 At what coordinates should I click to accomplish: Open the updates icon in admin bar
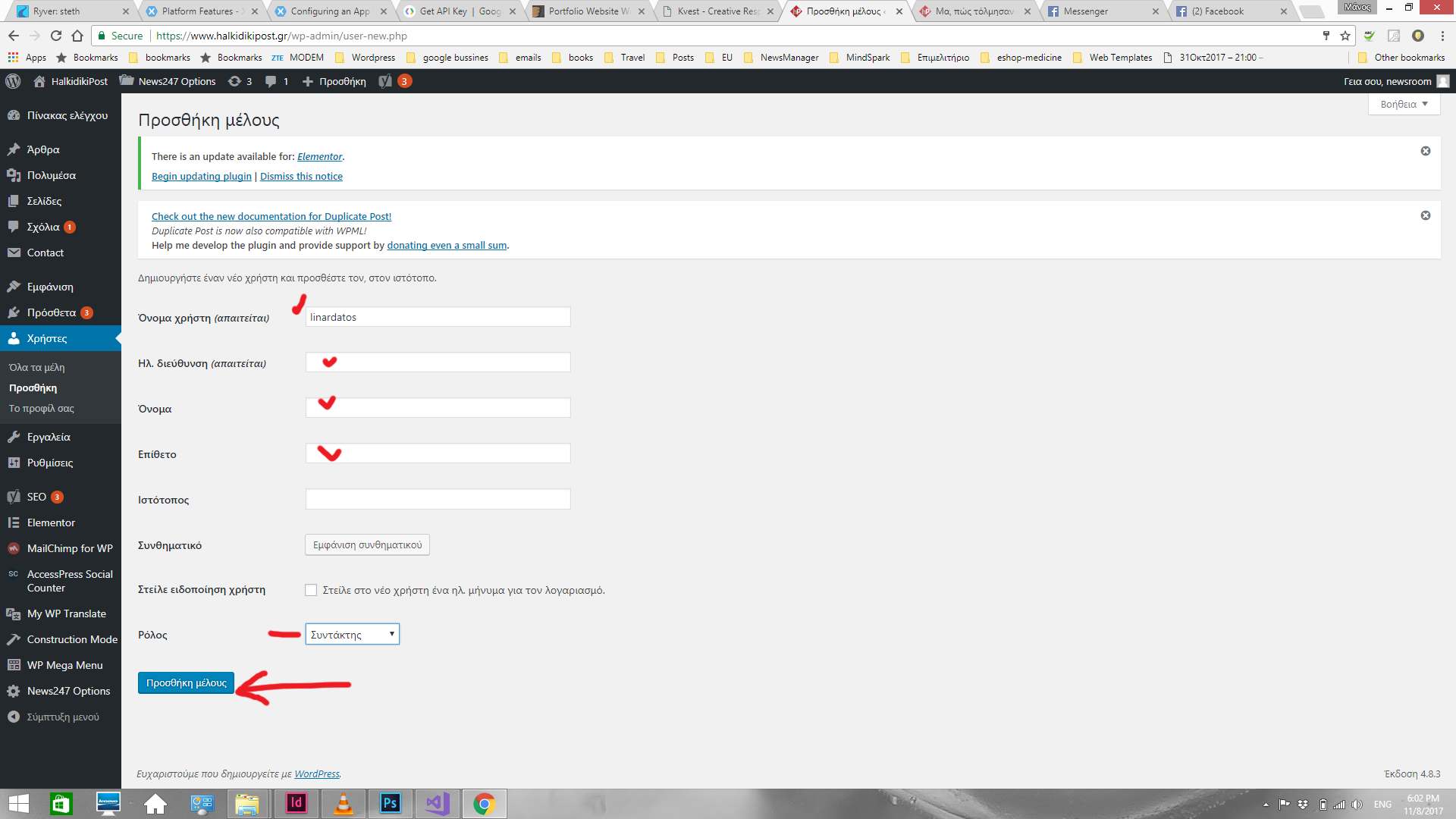235,81
